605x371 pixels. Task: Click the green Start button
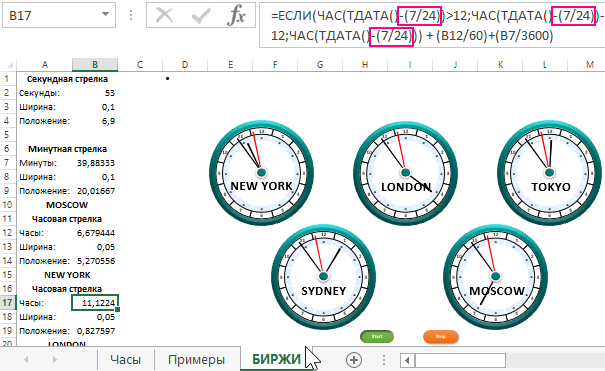pos(377,336)
